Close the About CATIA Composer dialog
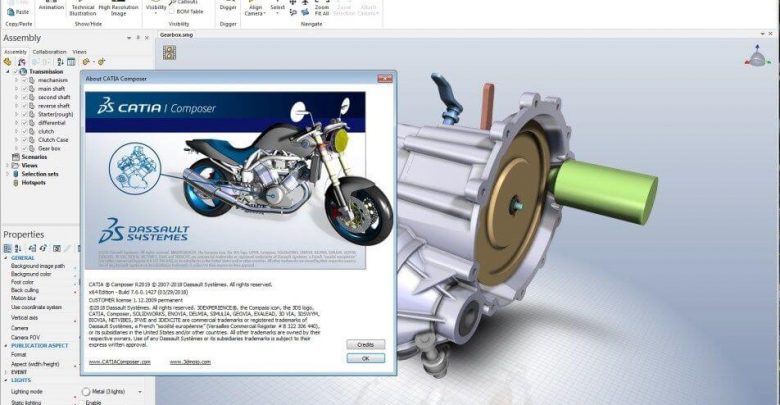 [385, 79]
